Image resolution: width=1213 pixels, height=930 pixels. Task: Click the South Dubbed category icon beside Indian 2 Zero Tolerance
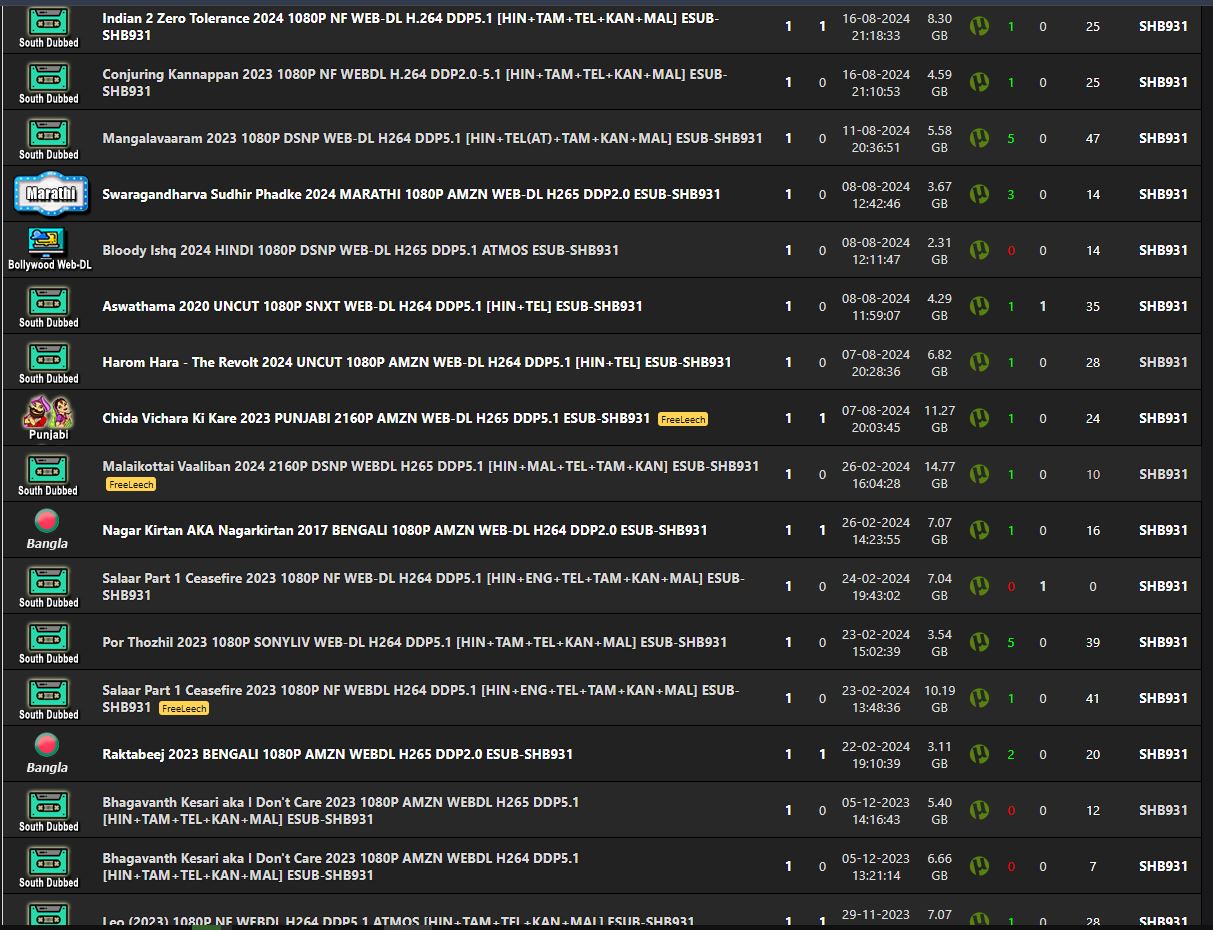point(47,26)
